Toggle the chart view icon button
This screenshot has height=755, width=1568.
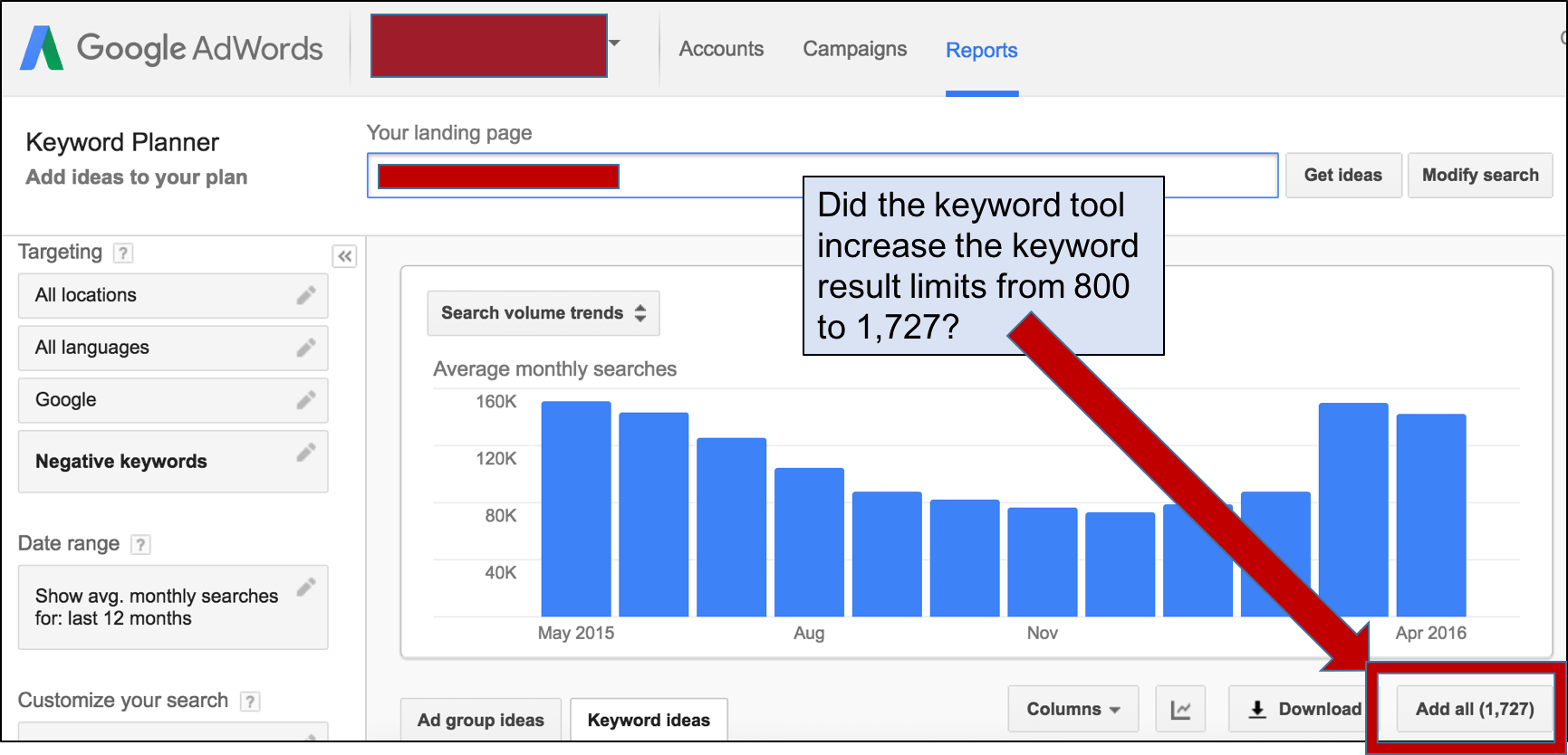pyautogui.click(x=1180, y=709)
